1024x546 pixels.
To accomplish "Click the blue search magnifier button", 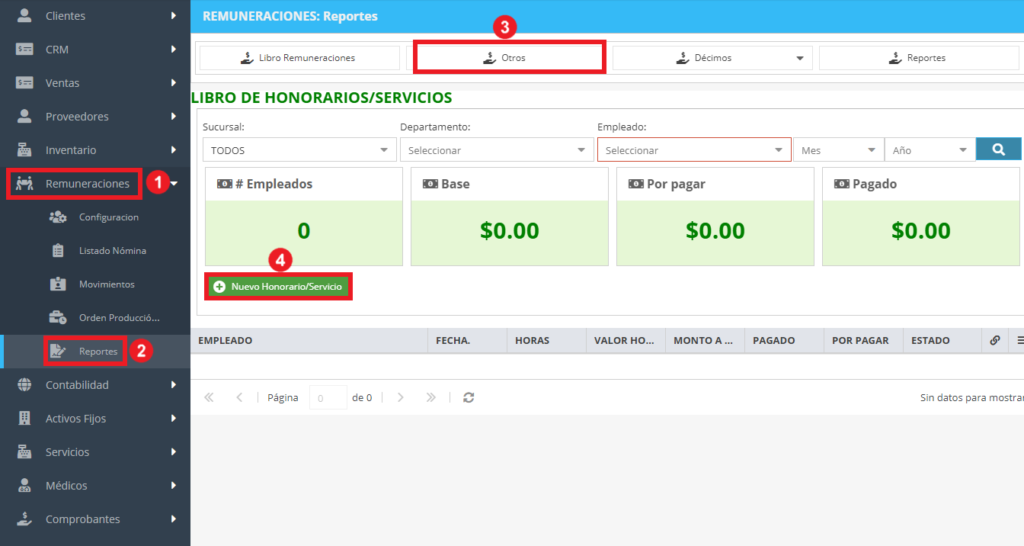I will 998,150.
